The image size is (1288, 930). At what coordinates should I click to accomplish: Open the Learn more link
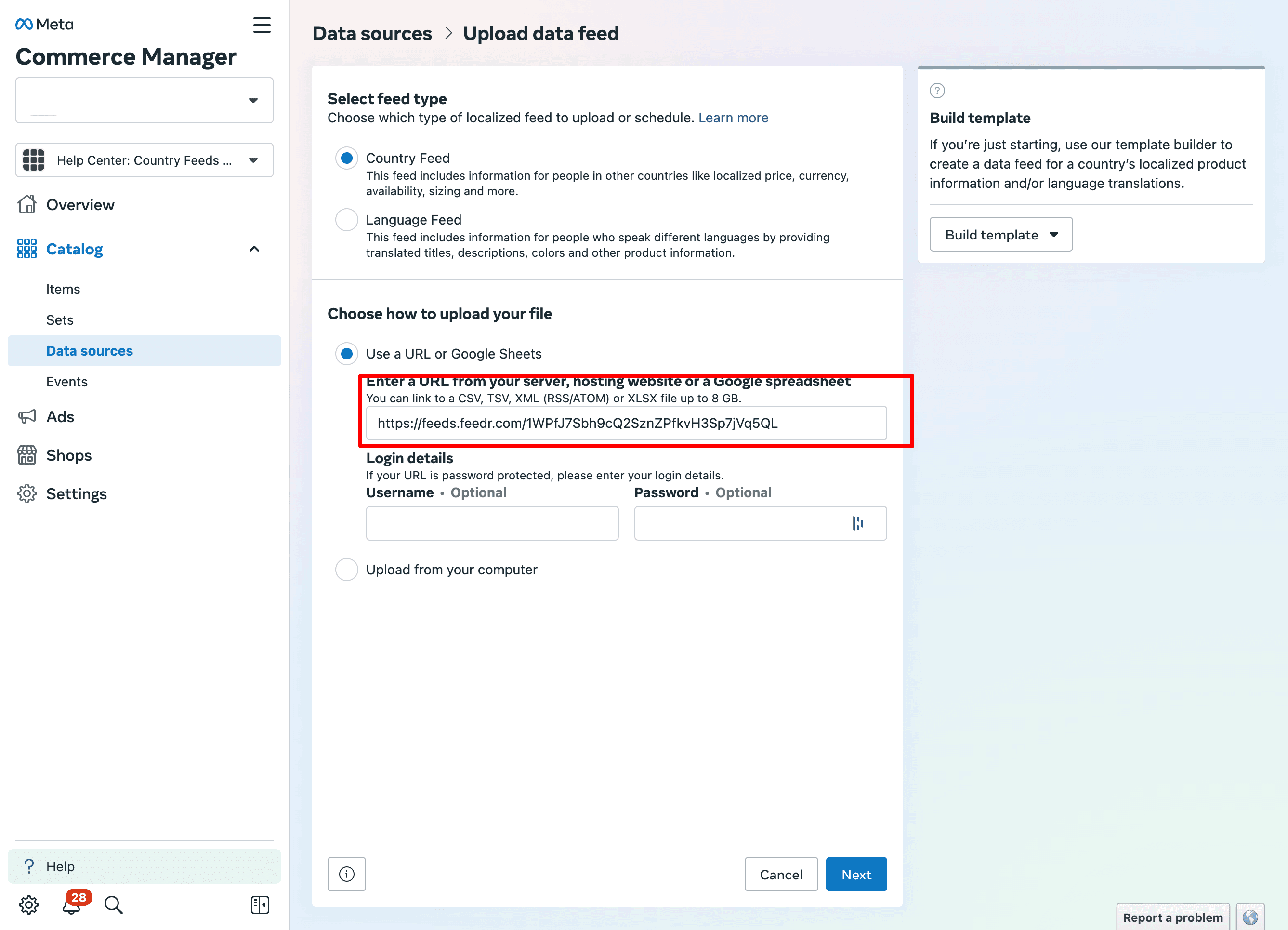(x=733, y=118)
